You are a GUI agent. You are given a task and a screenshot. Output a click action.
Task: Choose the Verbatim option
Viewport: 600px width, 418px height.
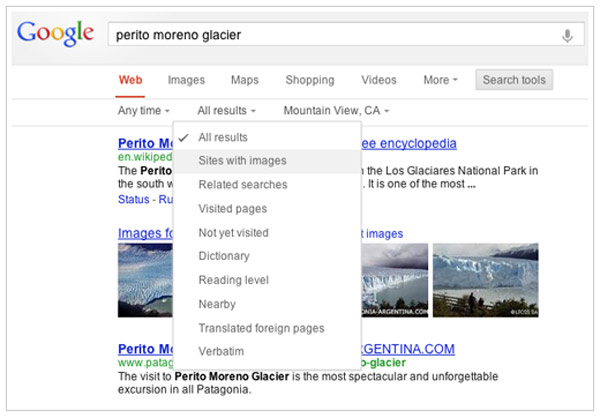[x=267, y=351]
